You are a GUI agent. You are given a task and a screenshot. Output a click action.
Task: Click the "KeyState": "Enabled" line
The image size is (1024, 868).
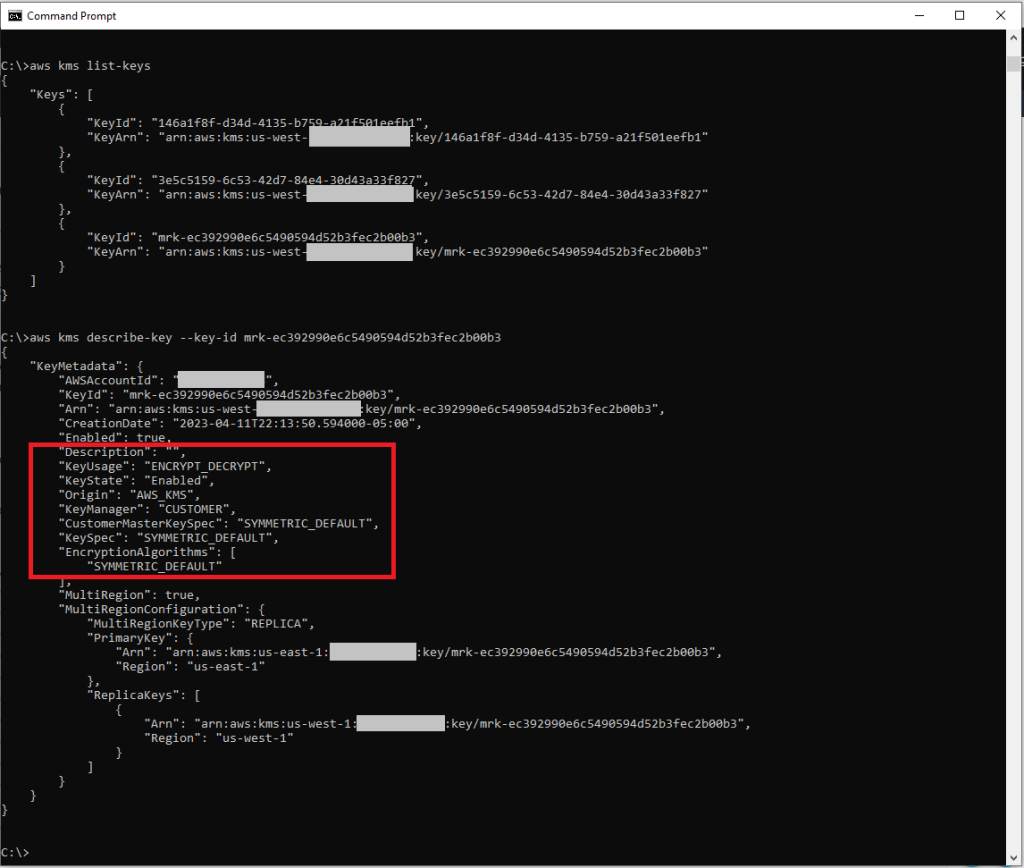coord(136,481)
